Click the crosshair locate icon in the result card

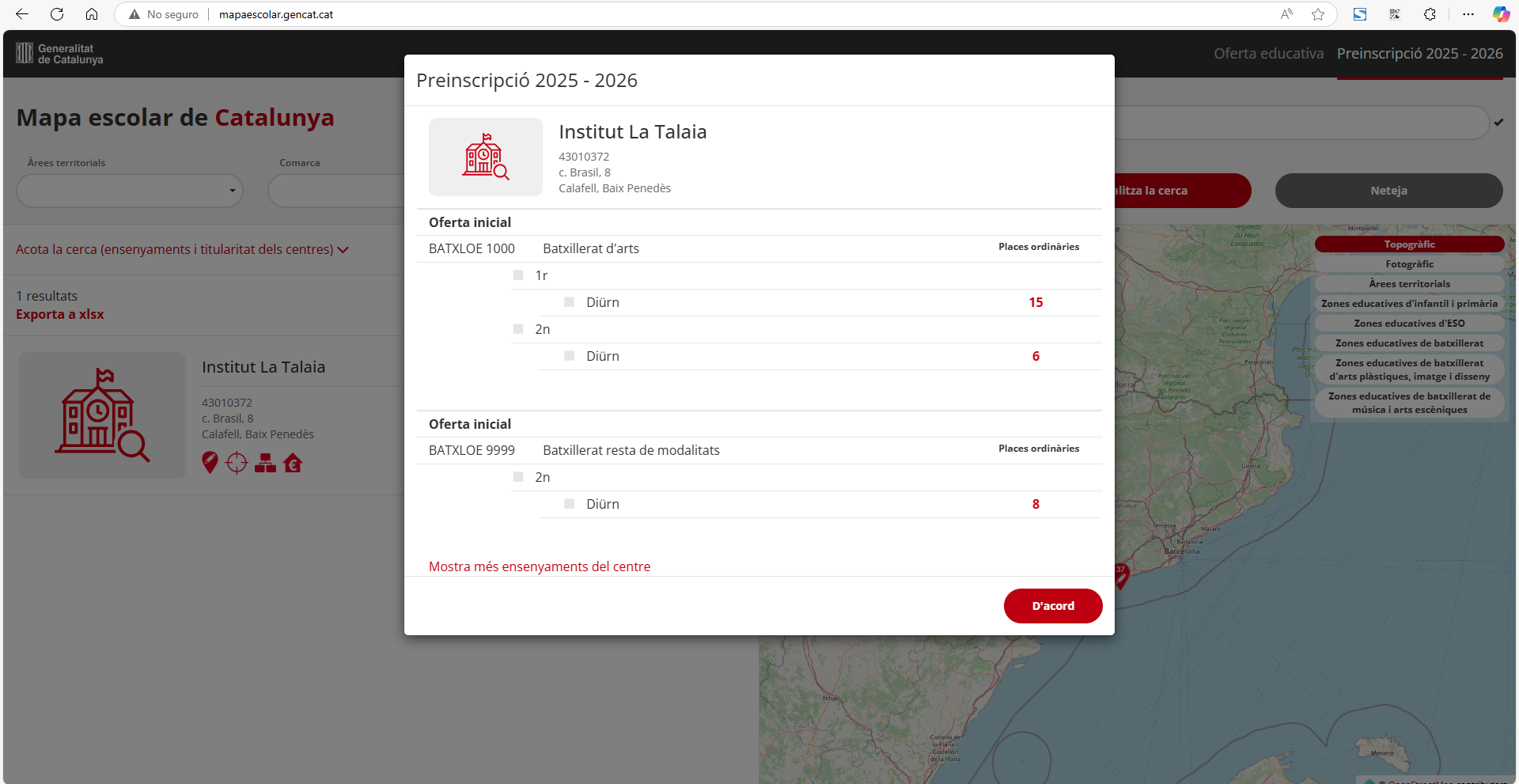(x=237, y=463)
